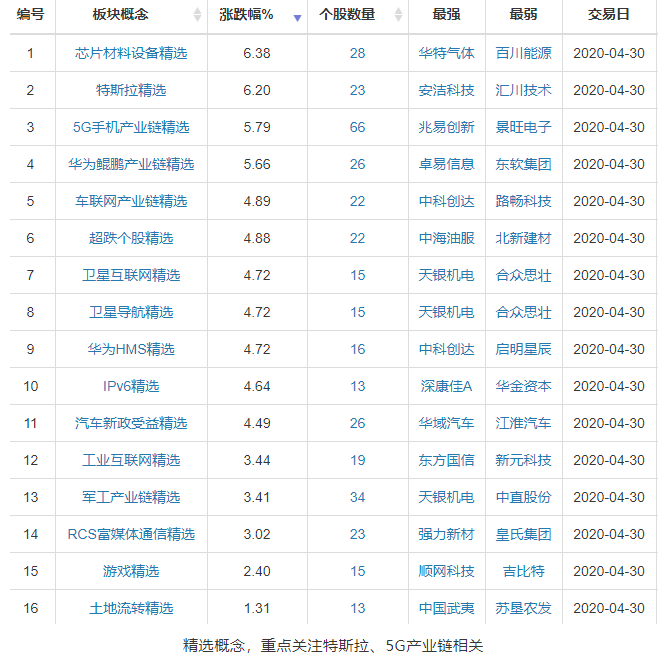
Task: Click stock count 28 in row 1
Action: point(358,53)
